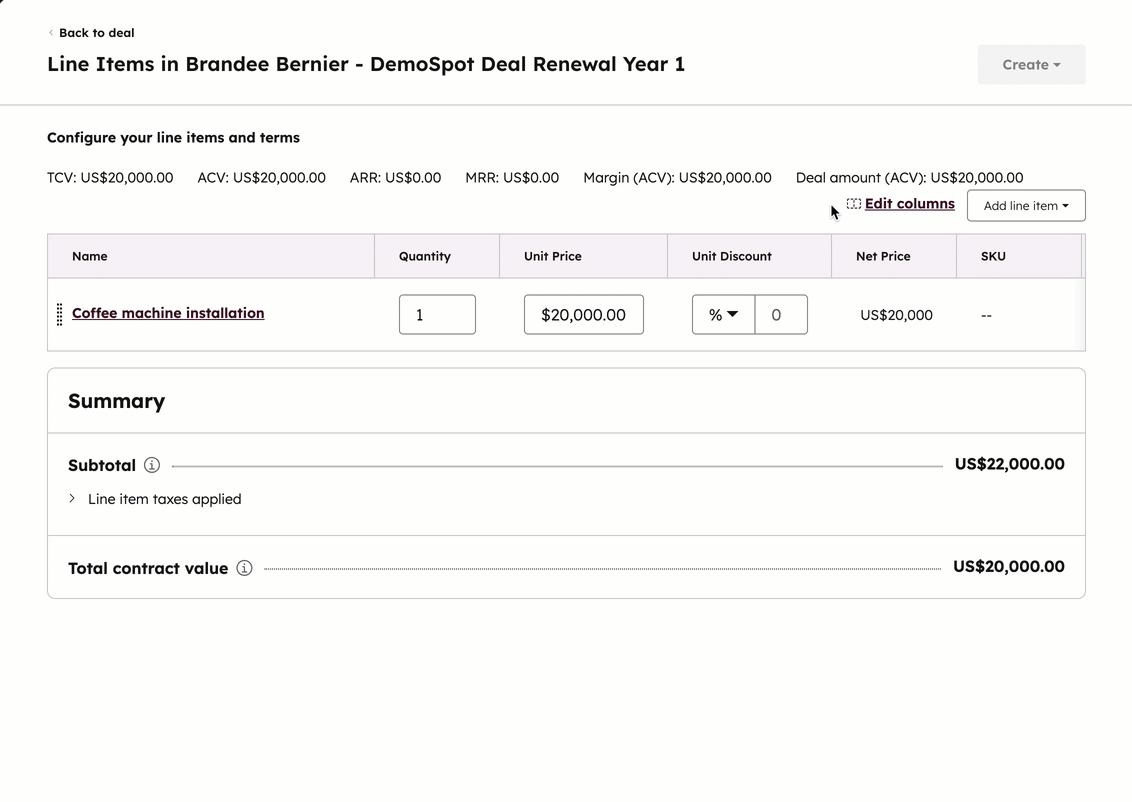Click the Name column header
1132x802 pixels.
pos(90,257)
